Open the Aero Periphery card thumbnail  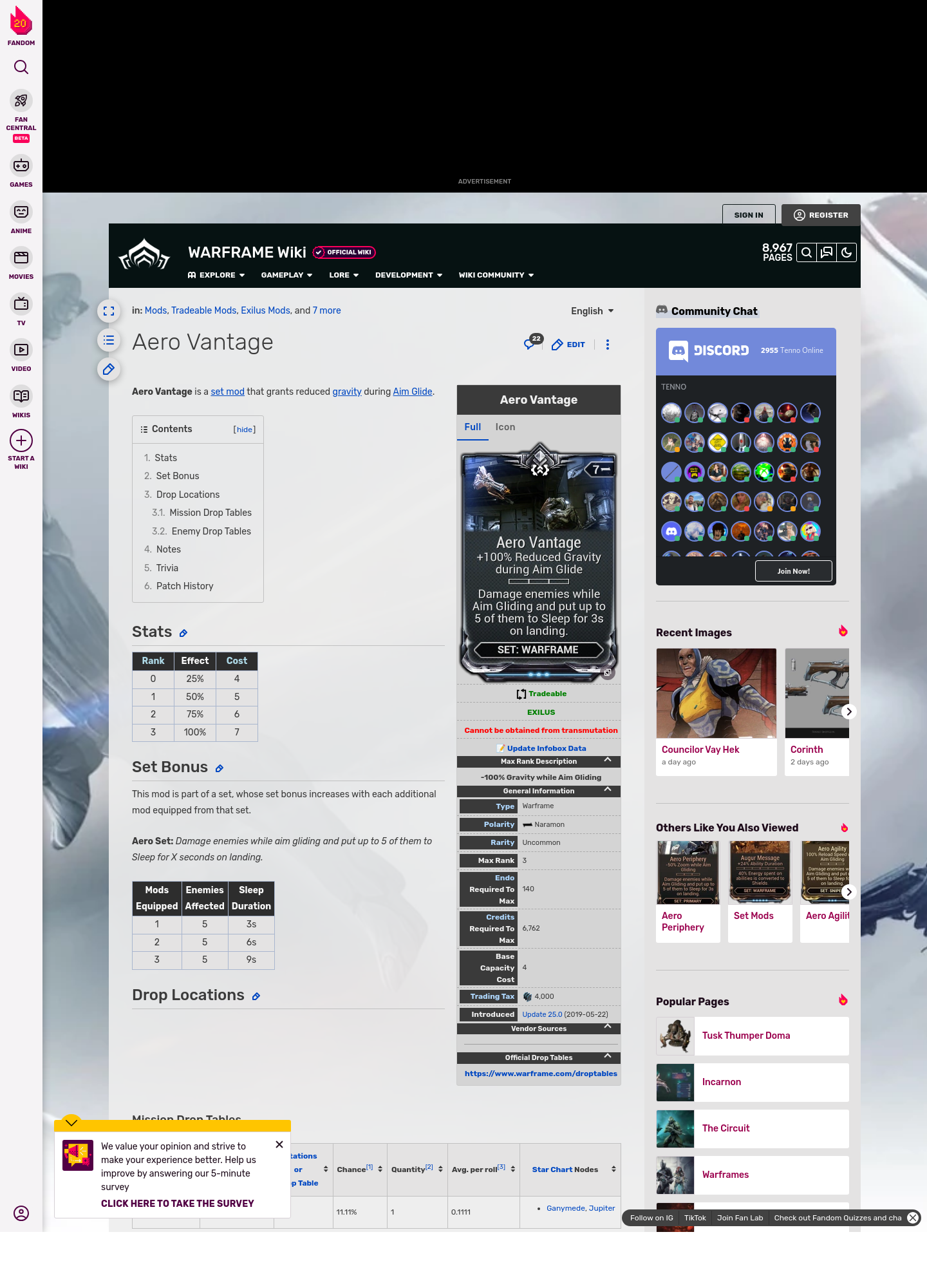coord(688,872)
